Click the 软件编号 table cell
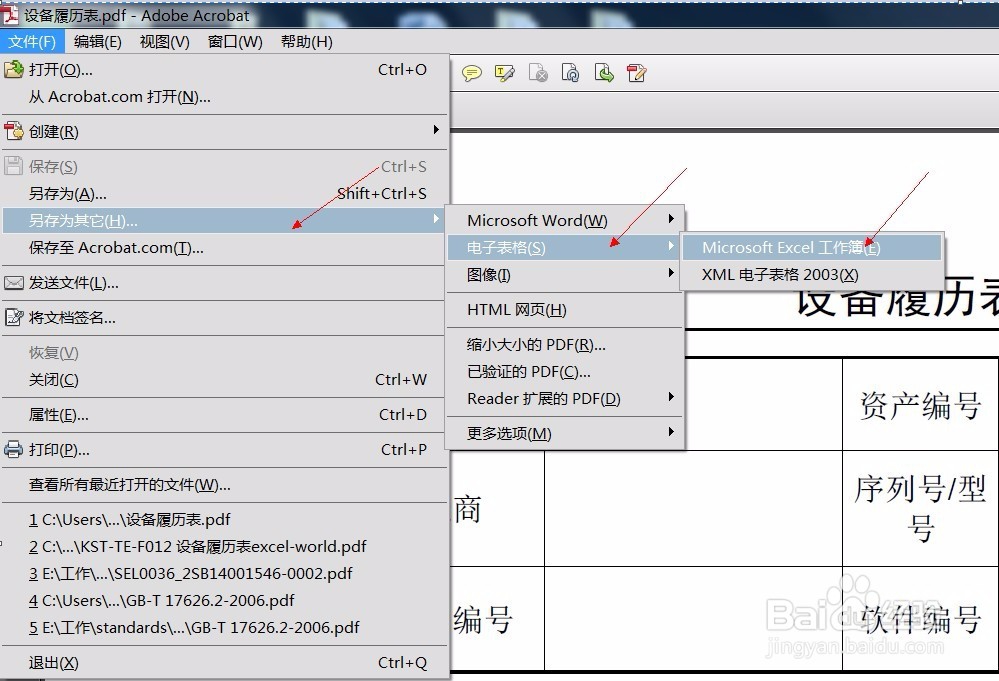999x681 pixels. 921,619
